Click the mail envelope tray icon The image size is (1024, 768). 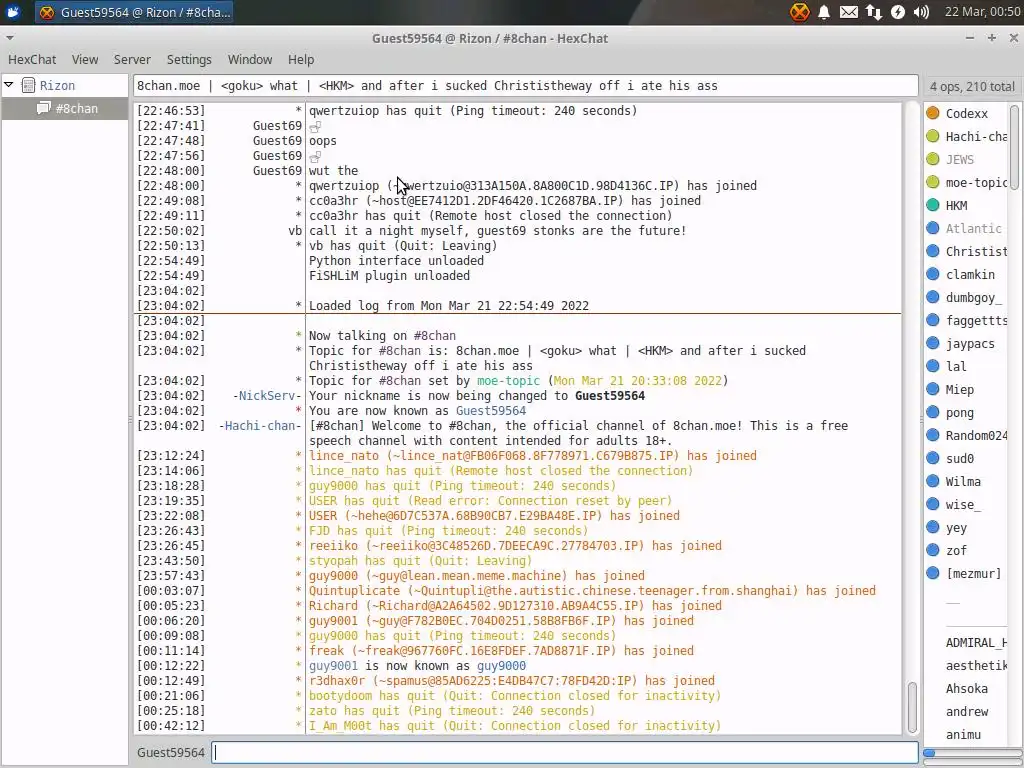(848, 12)
